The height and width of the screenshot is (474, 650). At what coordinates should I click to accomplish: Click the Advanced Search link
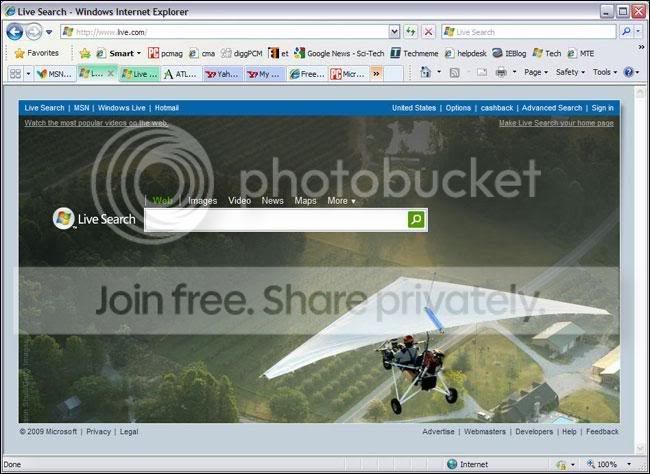(551, 108)
